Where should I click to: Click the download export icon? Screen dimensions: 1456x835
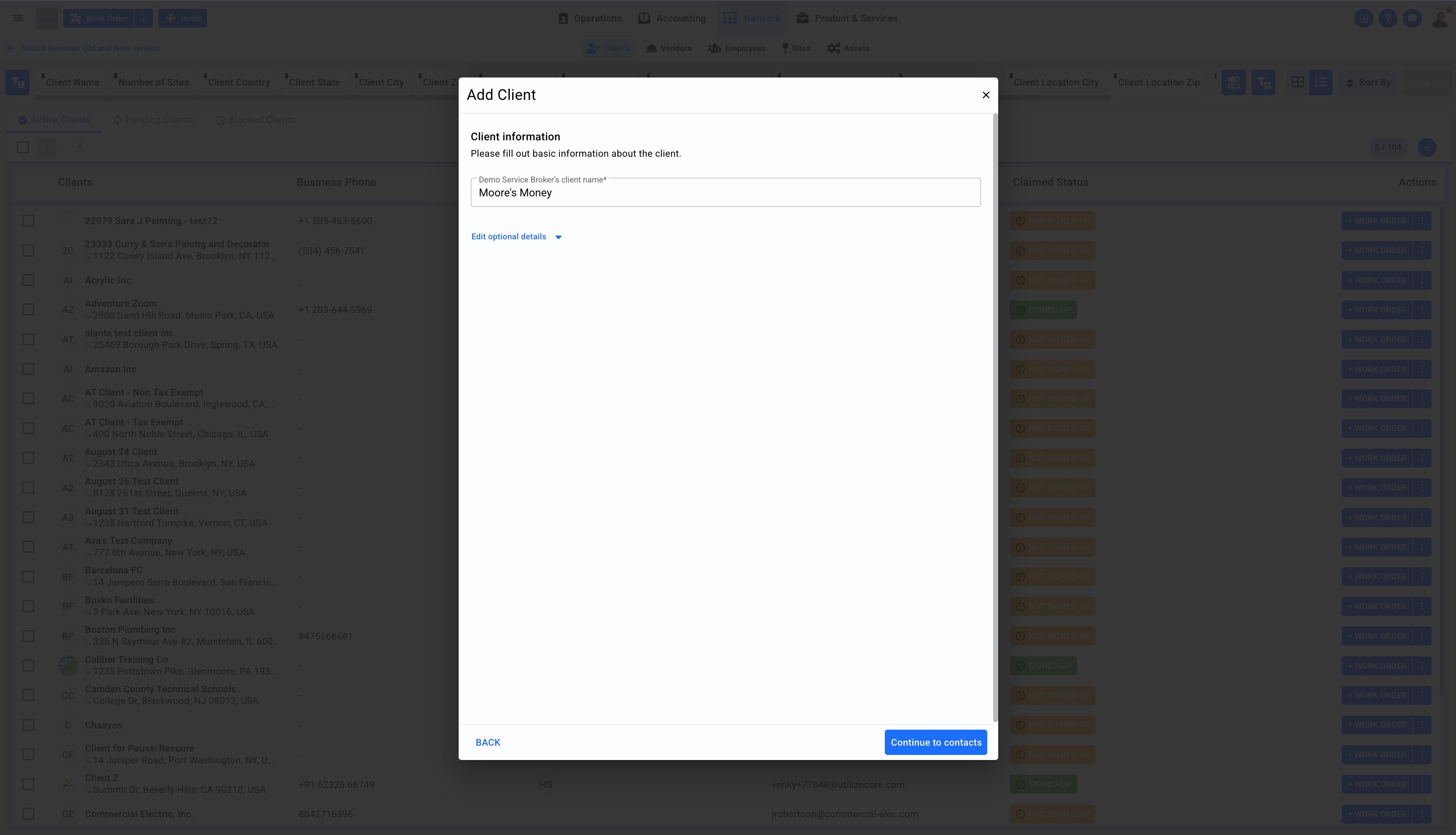[80, 147]
